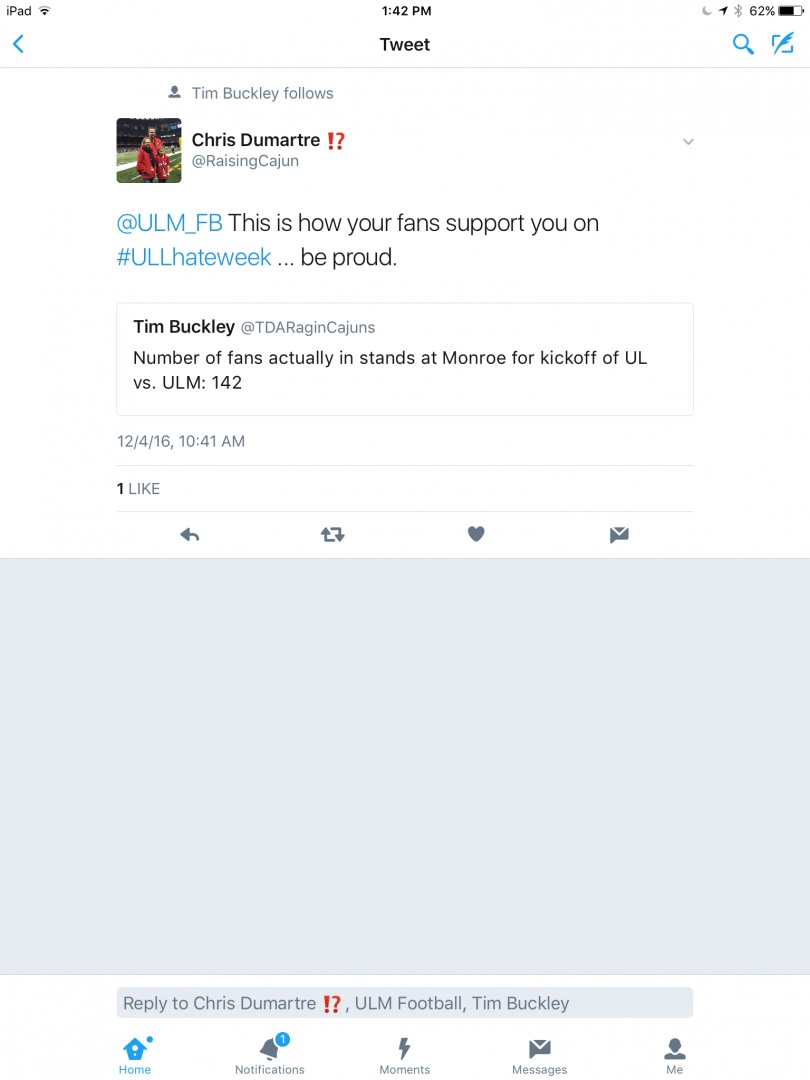Go to the Messages tab

[x=539, y=1054]
